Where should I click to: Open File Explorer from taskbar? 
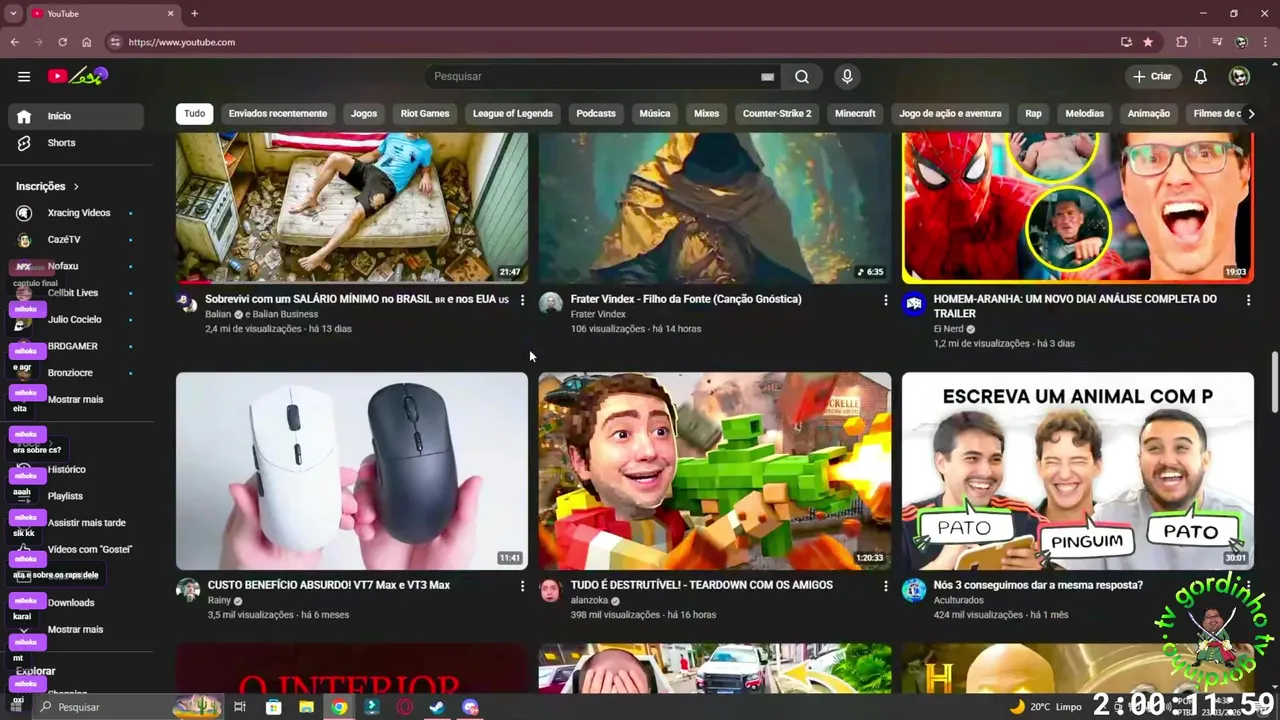[x=307, y=707]
